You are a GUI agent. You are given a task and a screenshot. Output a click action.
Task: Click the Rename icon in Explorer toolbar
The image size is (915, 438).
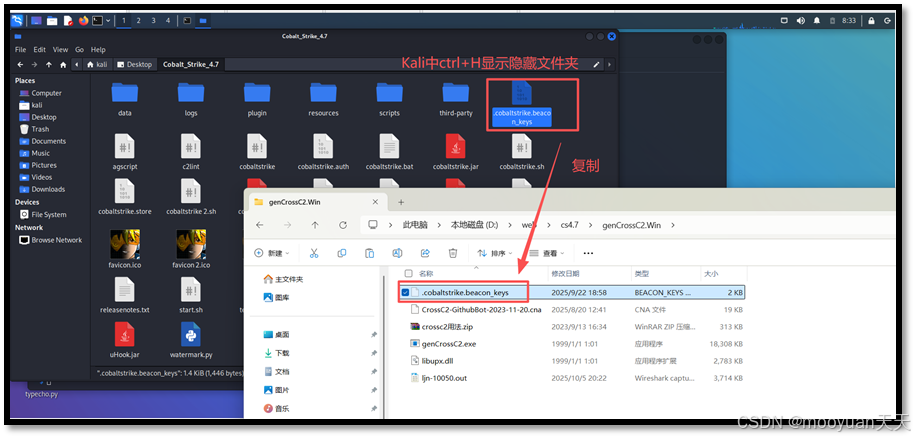397,253
